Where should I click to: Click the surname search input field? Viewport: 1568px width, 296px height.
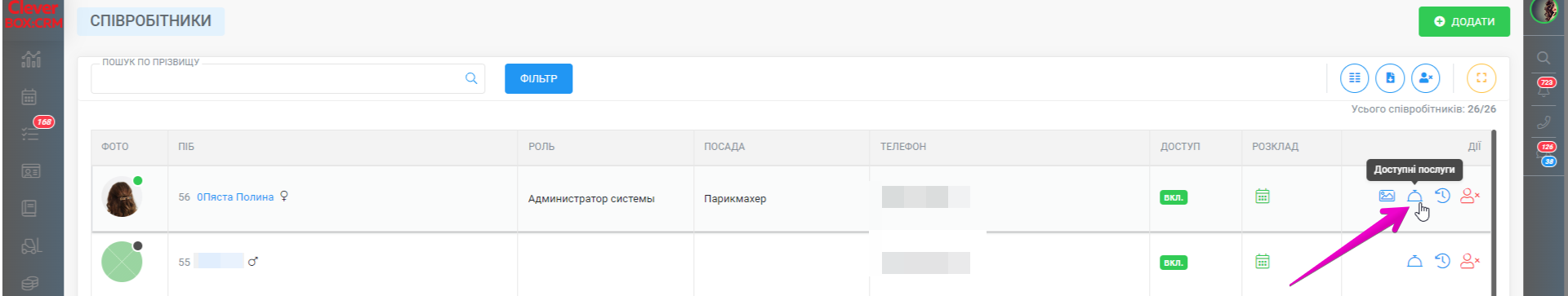(287, 78)
